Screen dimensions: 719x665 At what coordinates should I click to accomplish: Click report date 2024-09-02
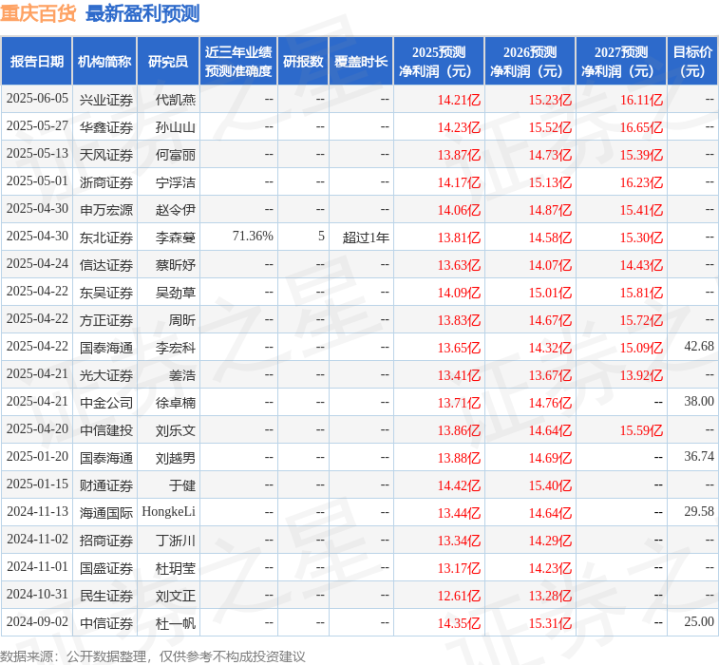tap(37, 621)
